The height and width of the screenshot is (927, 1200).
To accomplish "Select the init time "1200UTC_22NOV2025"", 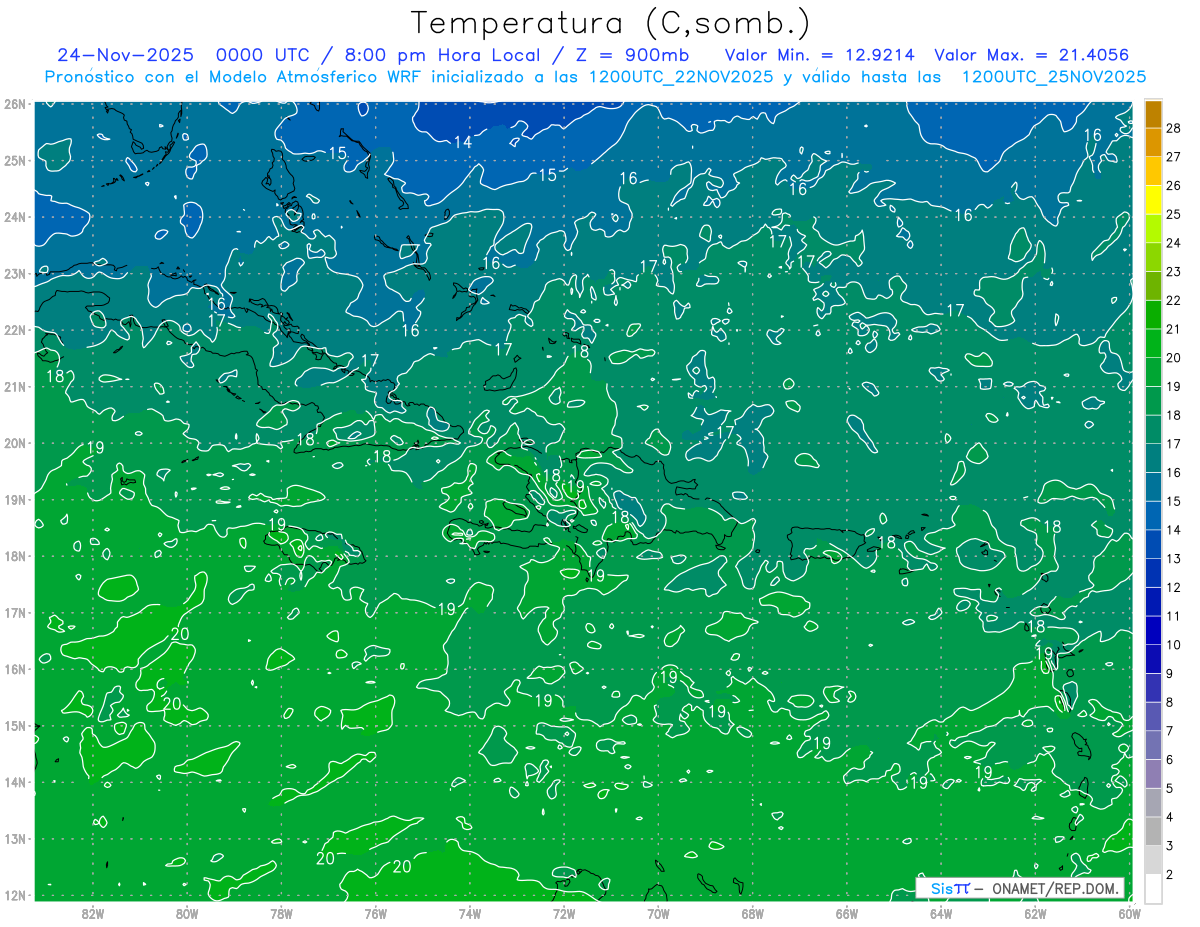I will click(683, 77).
